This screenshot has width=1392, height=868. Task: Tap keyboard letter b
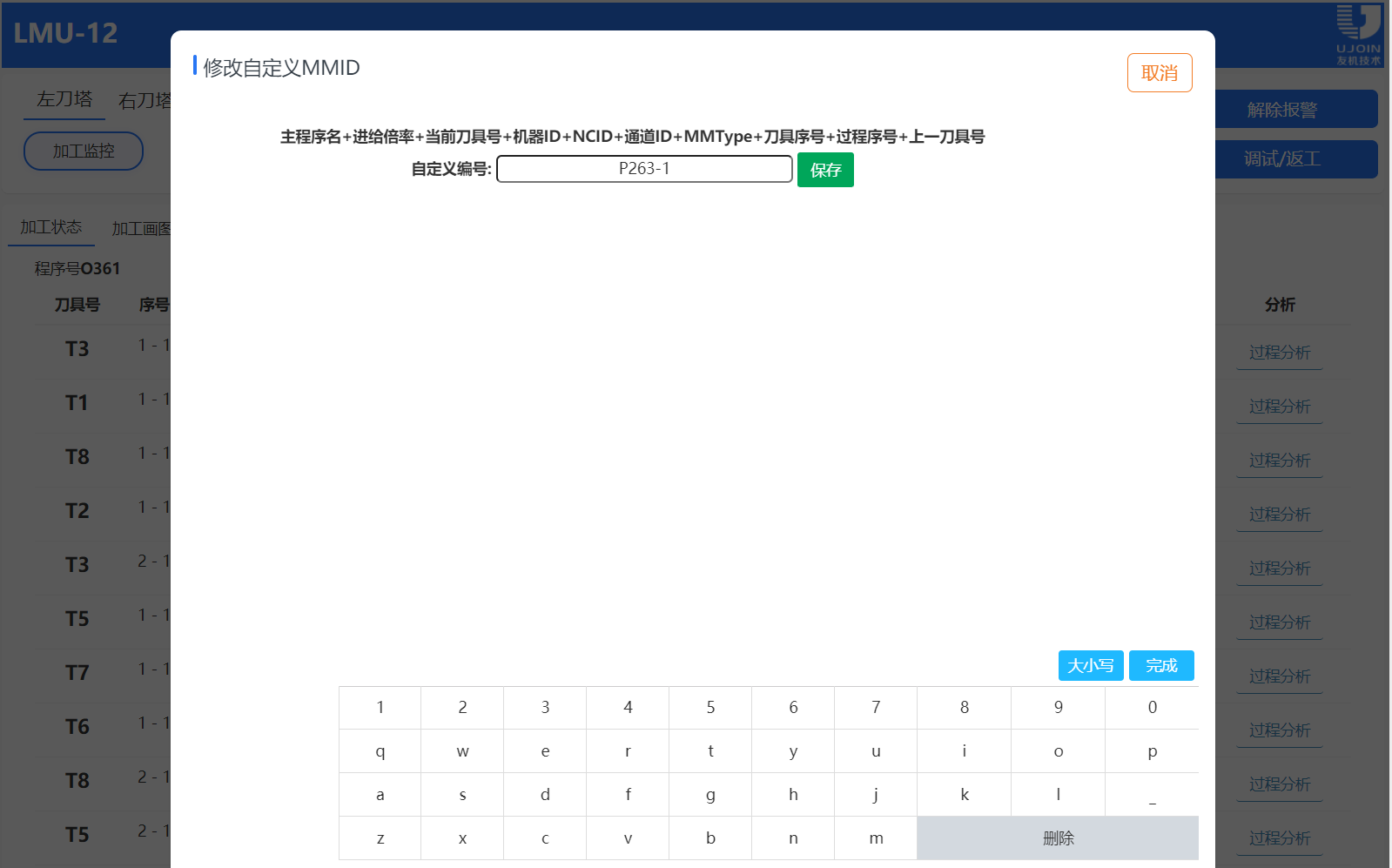(x=710, y=838)
